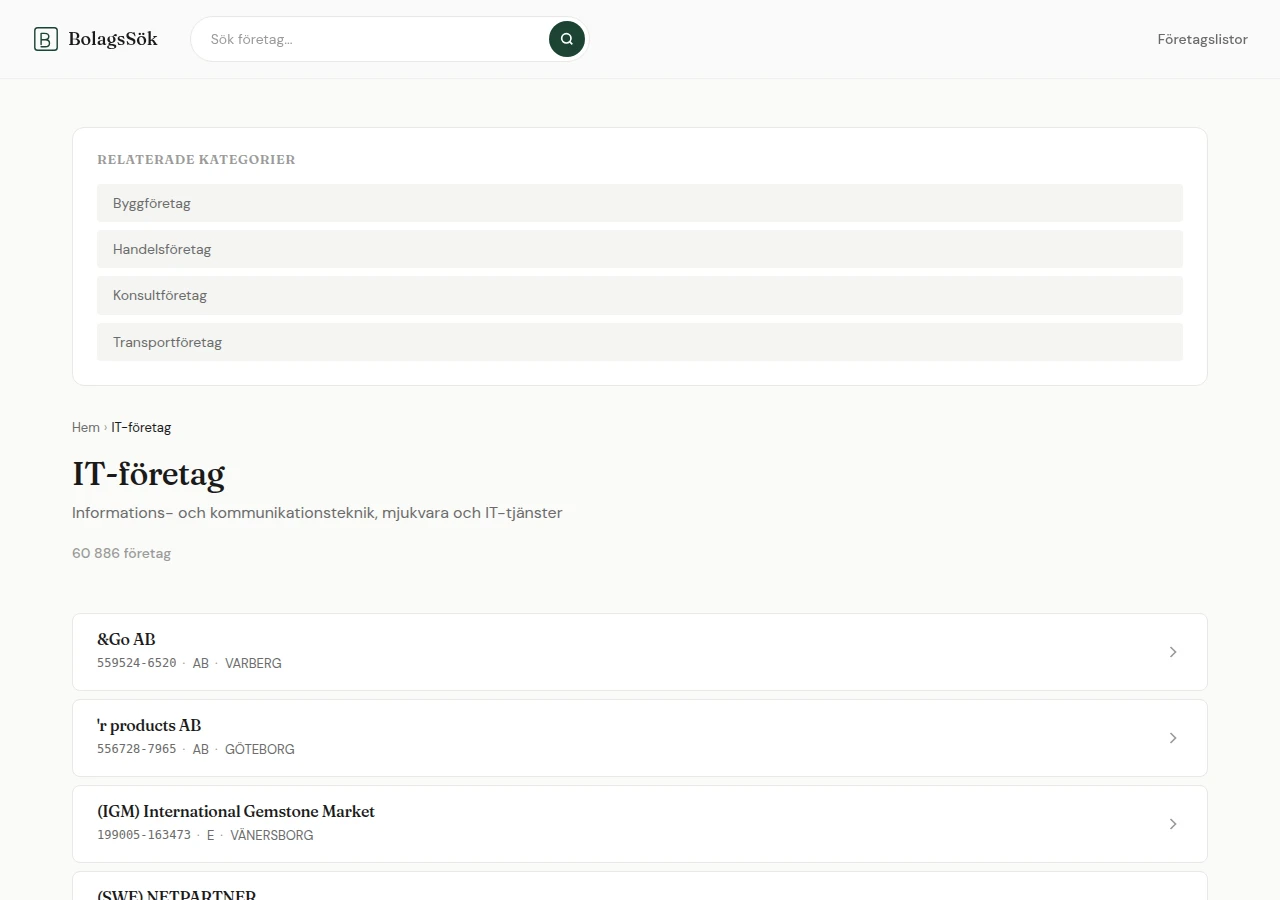Click the Relaterade kategorier heading
The image size is (1280, 900).
click(196, 160)
